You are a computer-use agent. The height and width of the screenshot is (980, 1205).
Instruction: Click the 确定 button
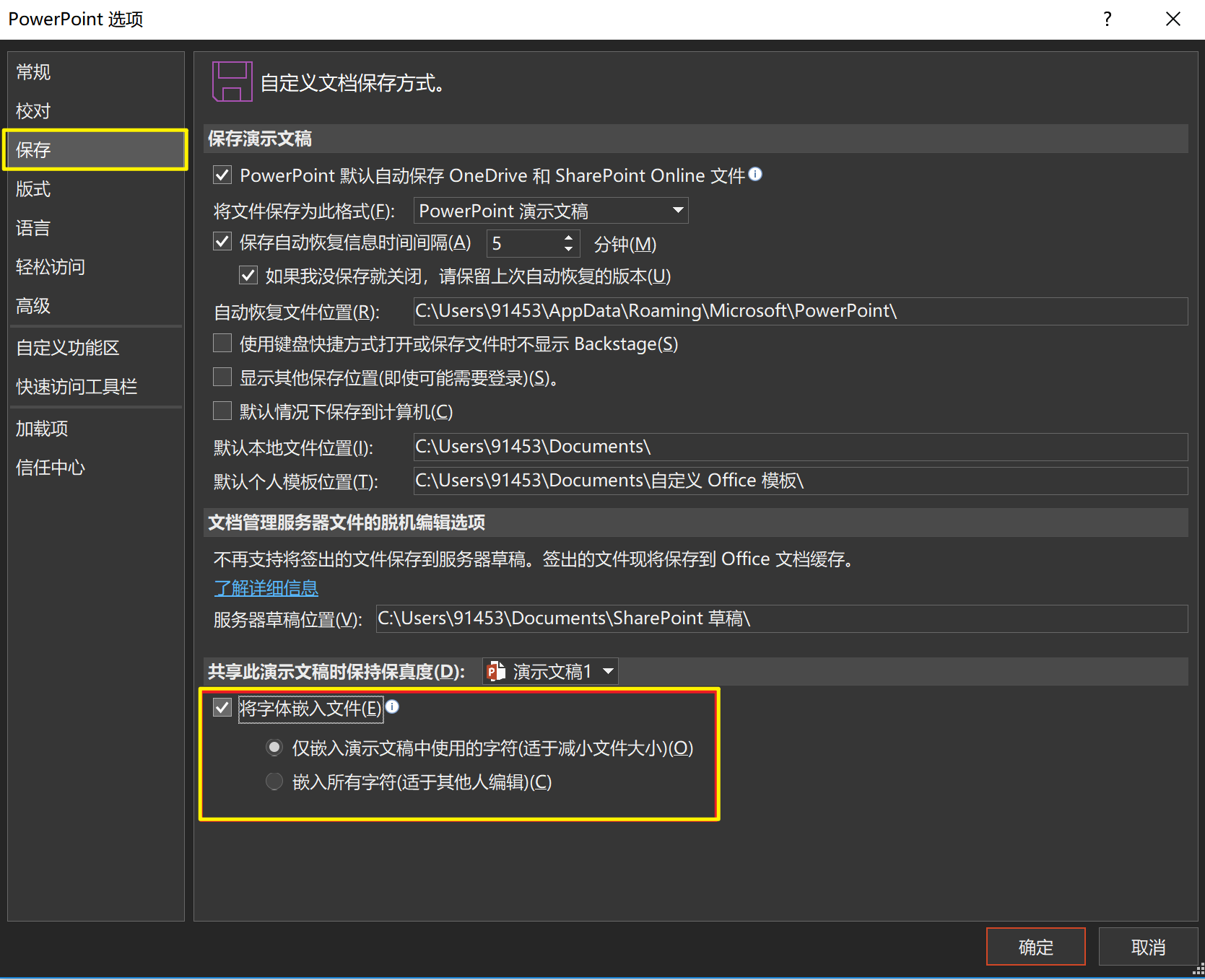tap(1036, 947)
